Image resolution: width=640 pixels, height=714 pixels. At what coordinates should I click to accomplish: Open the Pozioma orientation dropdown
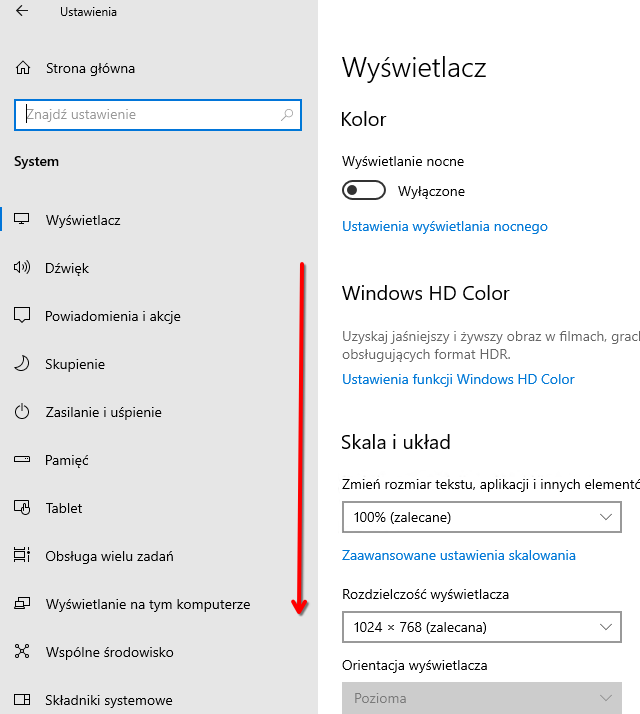pos(481,698)
